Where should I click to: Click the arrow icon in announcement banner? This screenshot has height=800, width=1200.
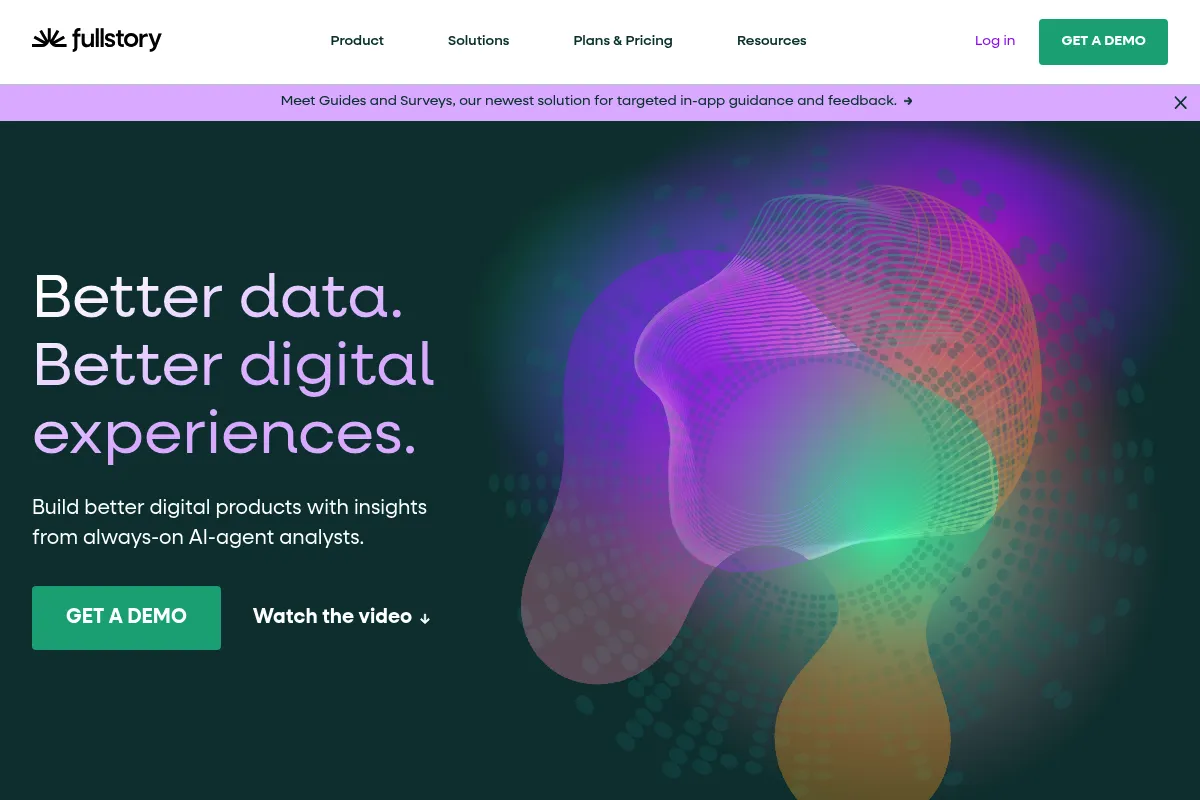(908, 101)
